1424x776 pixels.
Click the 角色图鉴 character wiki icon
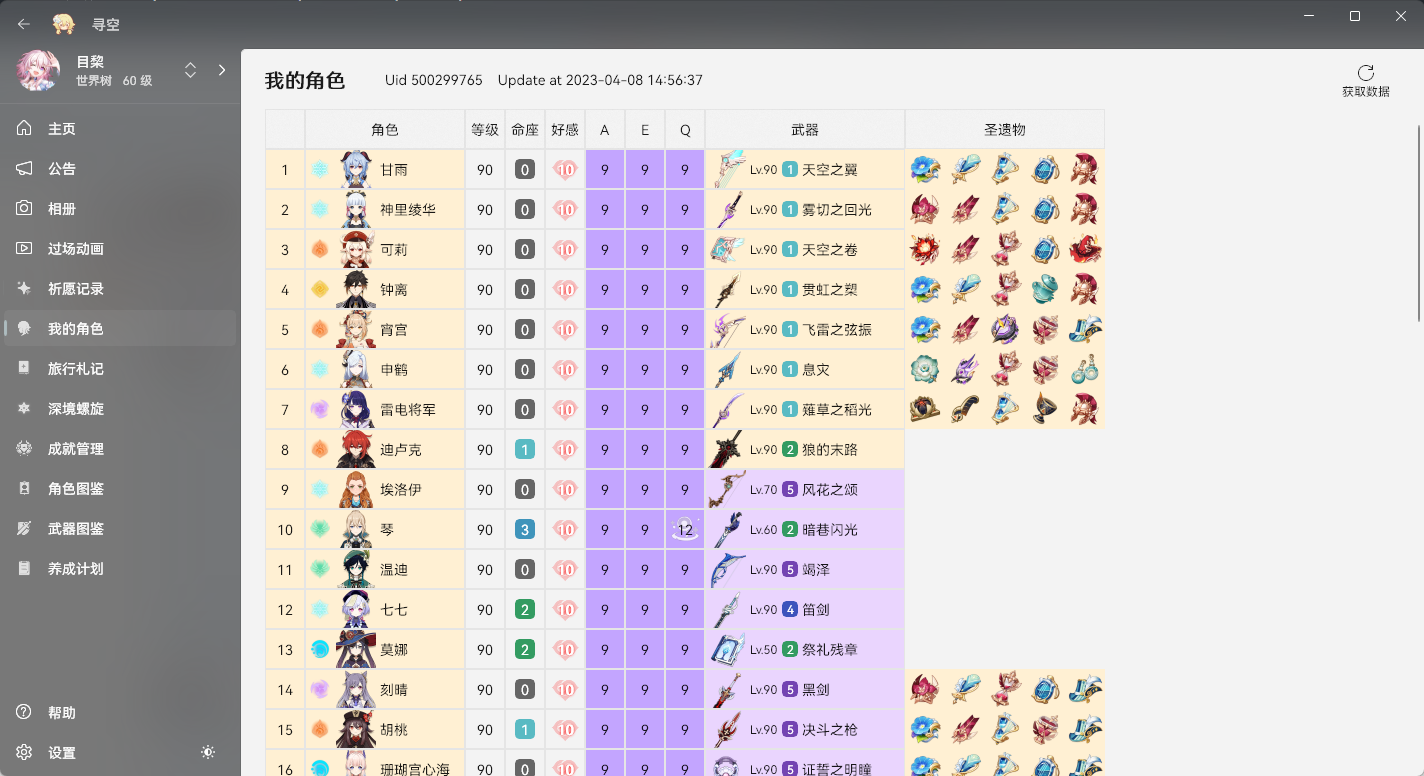pyautogui.click(x=24, y=489)
